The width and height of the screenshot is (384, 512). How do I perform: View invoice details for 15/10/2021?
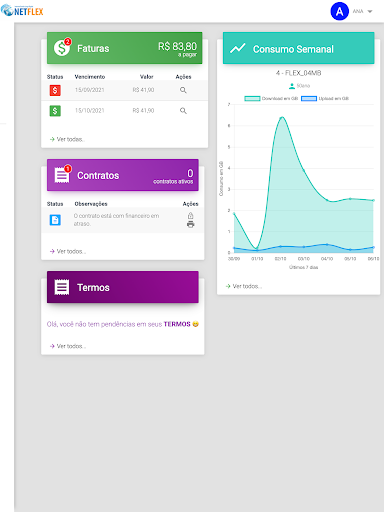tap(183, 111)
